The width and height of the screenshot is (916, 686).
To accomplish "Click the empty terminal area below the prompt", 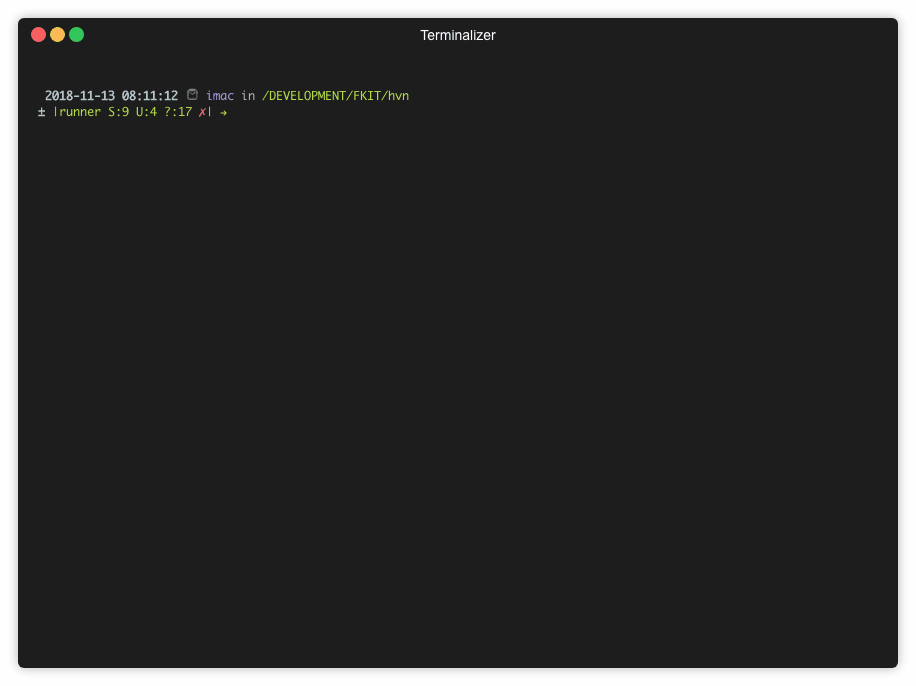I will coord(457,400).
